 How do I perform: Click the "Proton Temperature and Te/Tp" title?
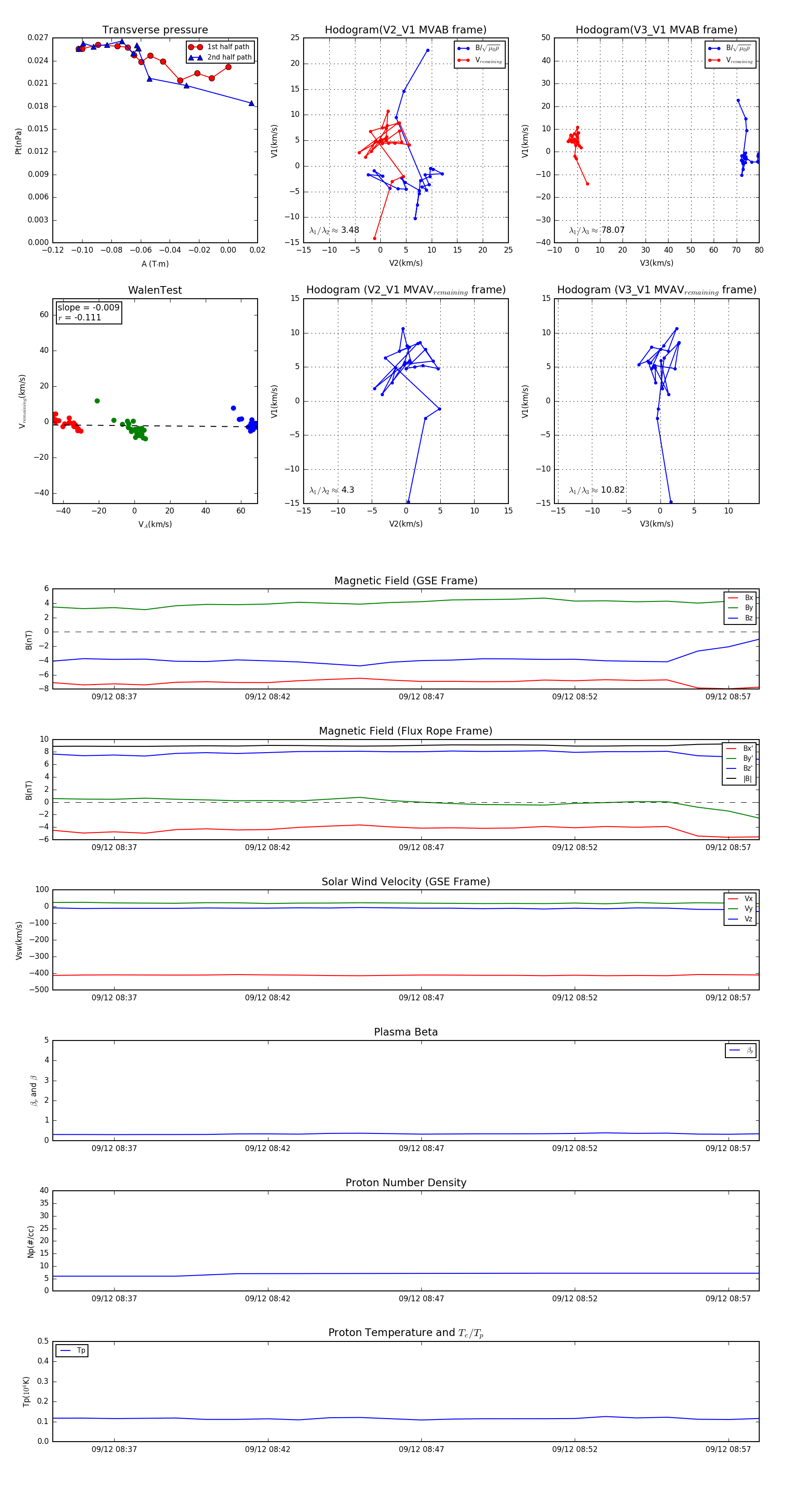[406, 1333]
